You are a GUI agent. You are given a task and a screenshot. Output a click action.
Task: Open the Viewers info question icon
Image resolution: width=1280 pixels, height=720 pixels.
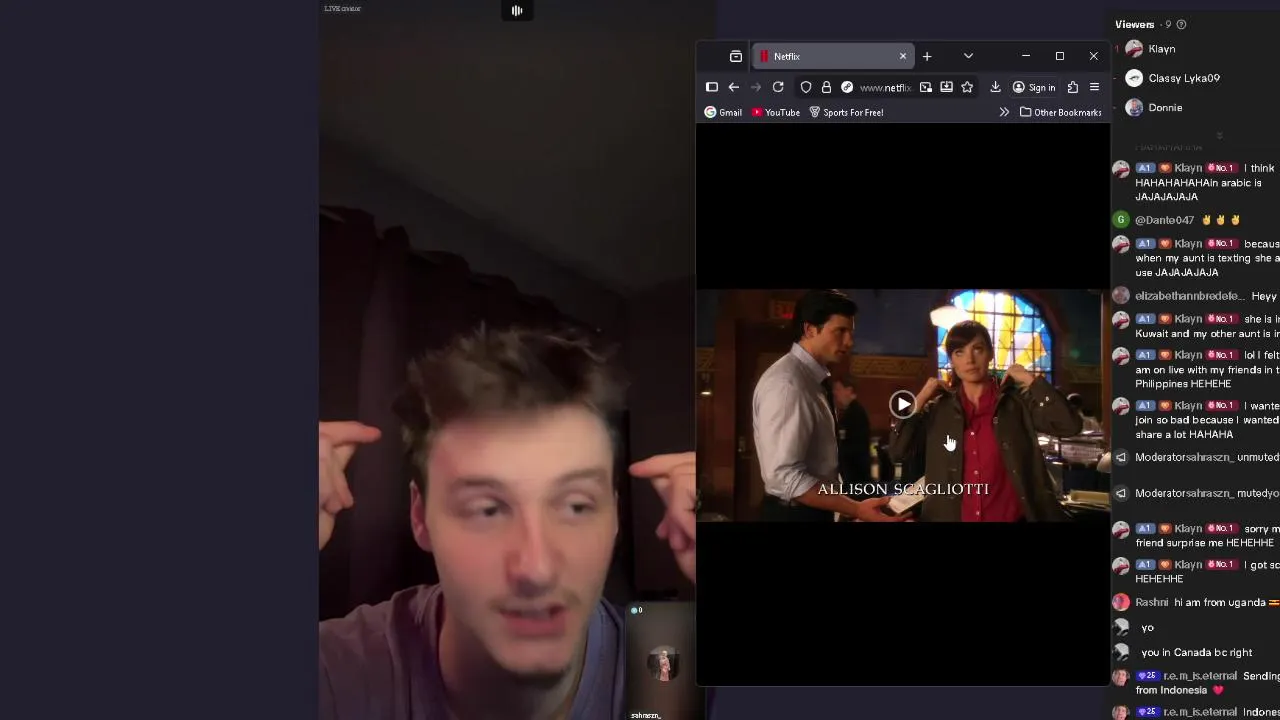pyautogui.click(x=1181, y=24)
